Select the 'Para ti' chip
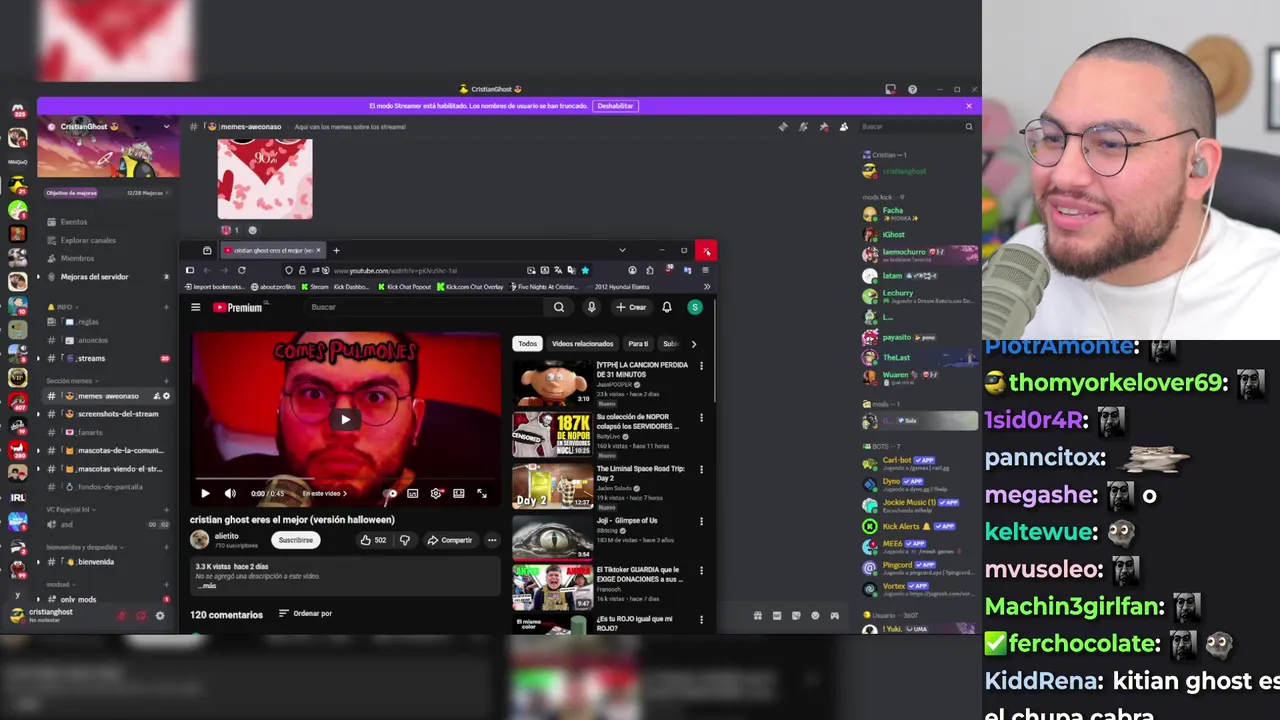This screenshot has width=1280, height=720. (x=638, y=344)
